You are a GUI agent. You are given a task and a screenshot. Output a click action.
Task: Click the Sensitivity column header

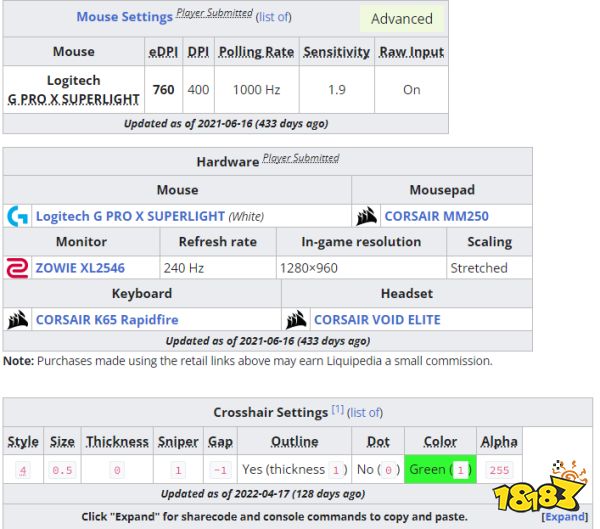(x=337, y=52)
